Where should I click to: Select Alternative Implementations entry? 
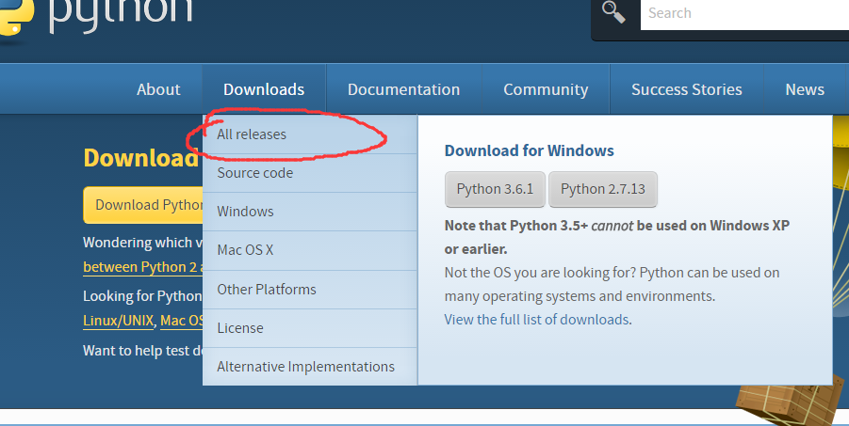[310, 366]
